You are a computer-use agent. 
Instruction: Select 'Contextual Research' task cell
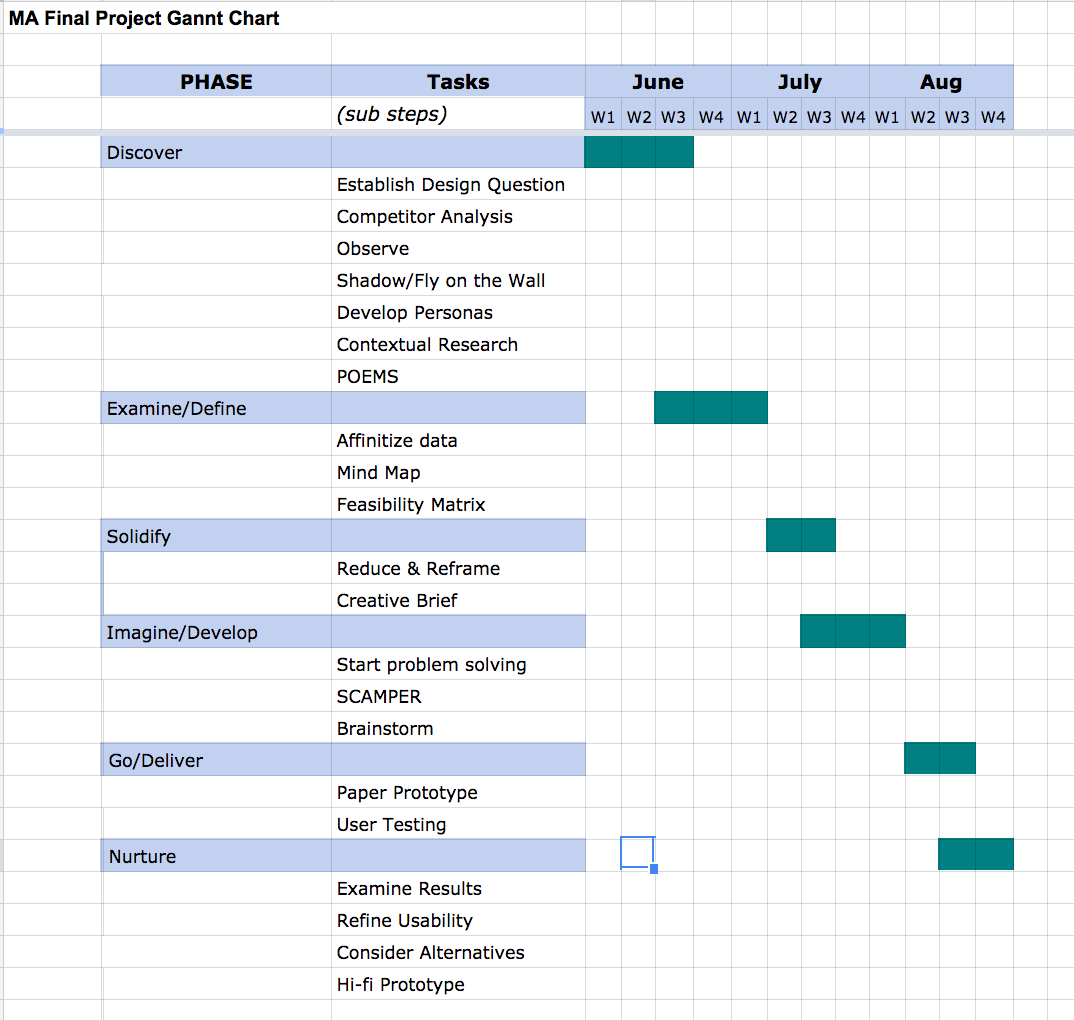[458, 344]
